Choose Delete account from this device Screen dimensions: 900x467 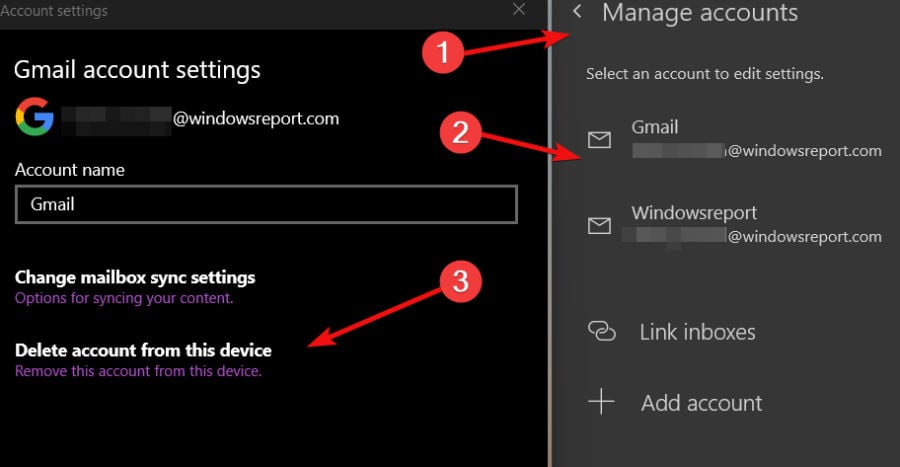143,350
